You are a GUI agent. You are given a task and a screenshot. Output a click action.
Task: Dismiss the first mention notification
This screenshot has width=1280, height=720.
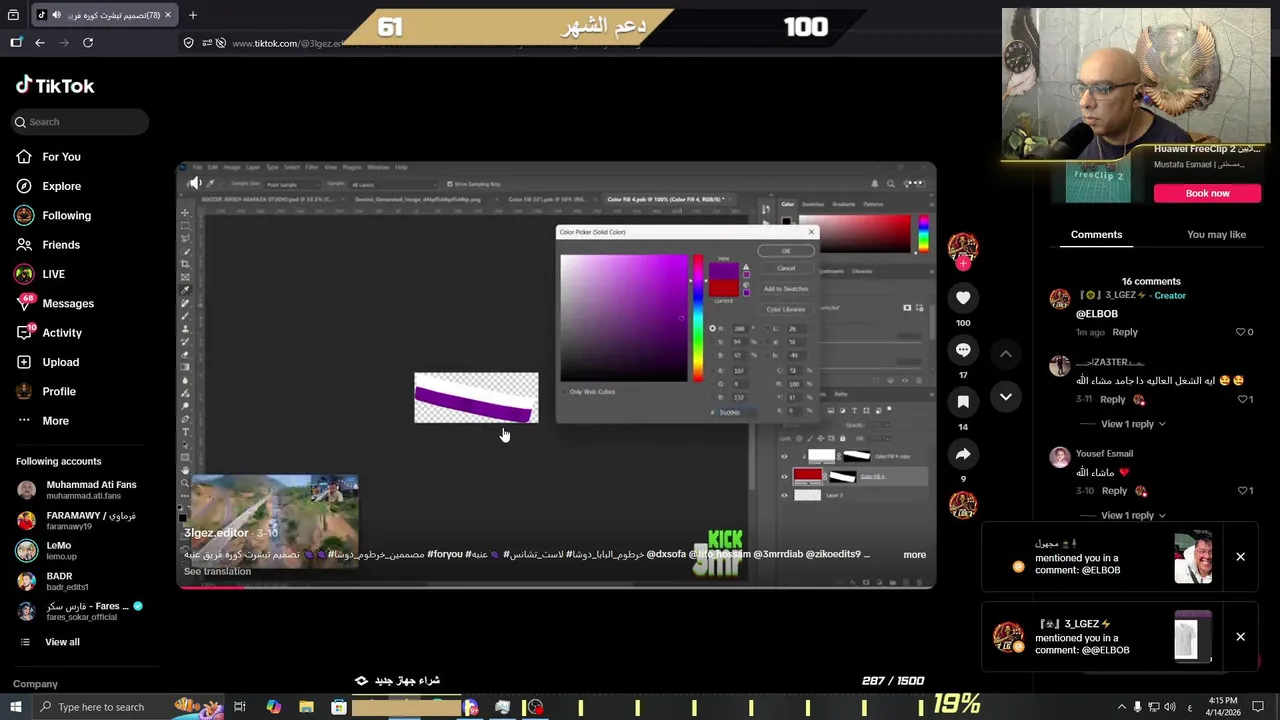click(1240, 557)
